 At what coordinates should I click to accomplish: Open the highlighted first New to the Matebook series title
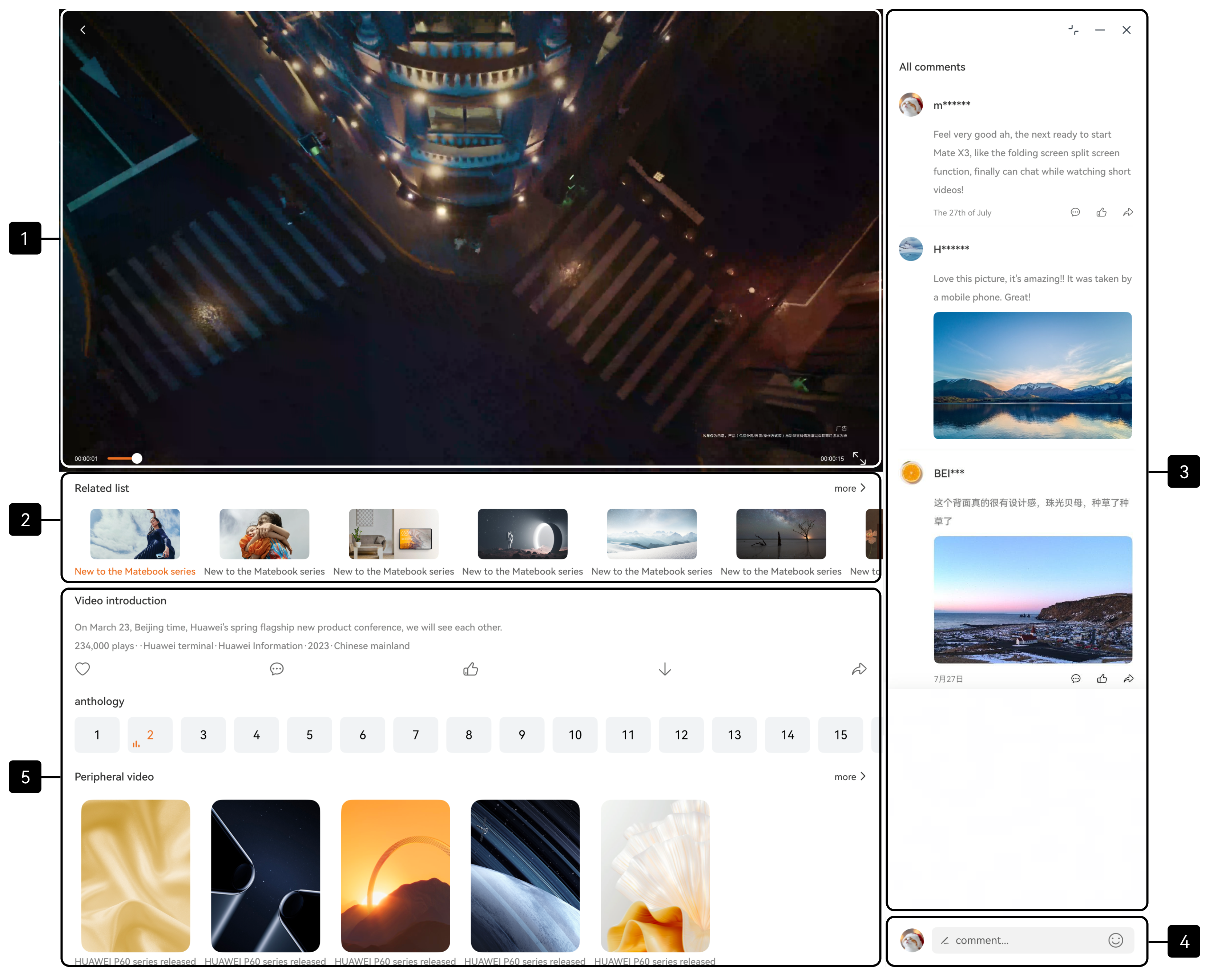(x=135, y=571)
